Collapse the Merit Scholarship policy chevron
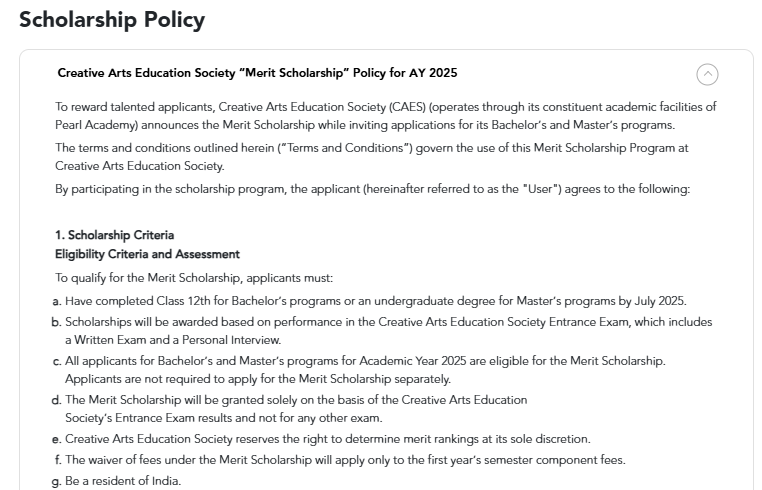This screenshot has width=762, height=490. click(707, 74)
